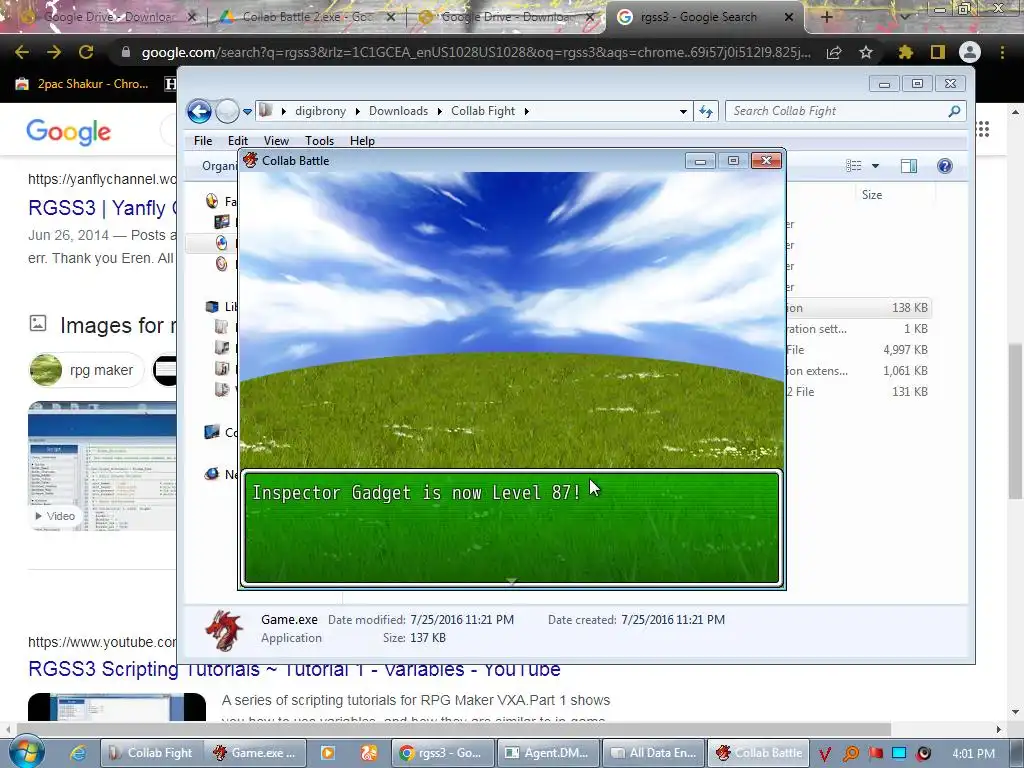Switch to Agent.DM taskbar button
The width and height of the screenshot is (1024, 768).
coord(548,753)
